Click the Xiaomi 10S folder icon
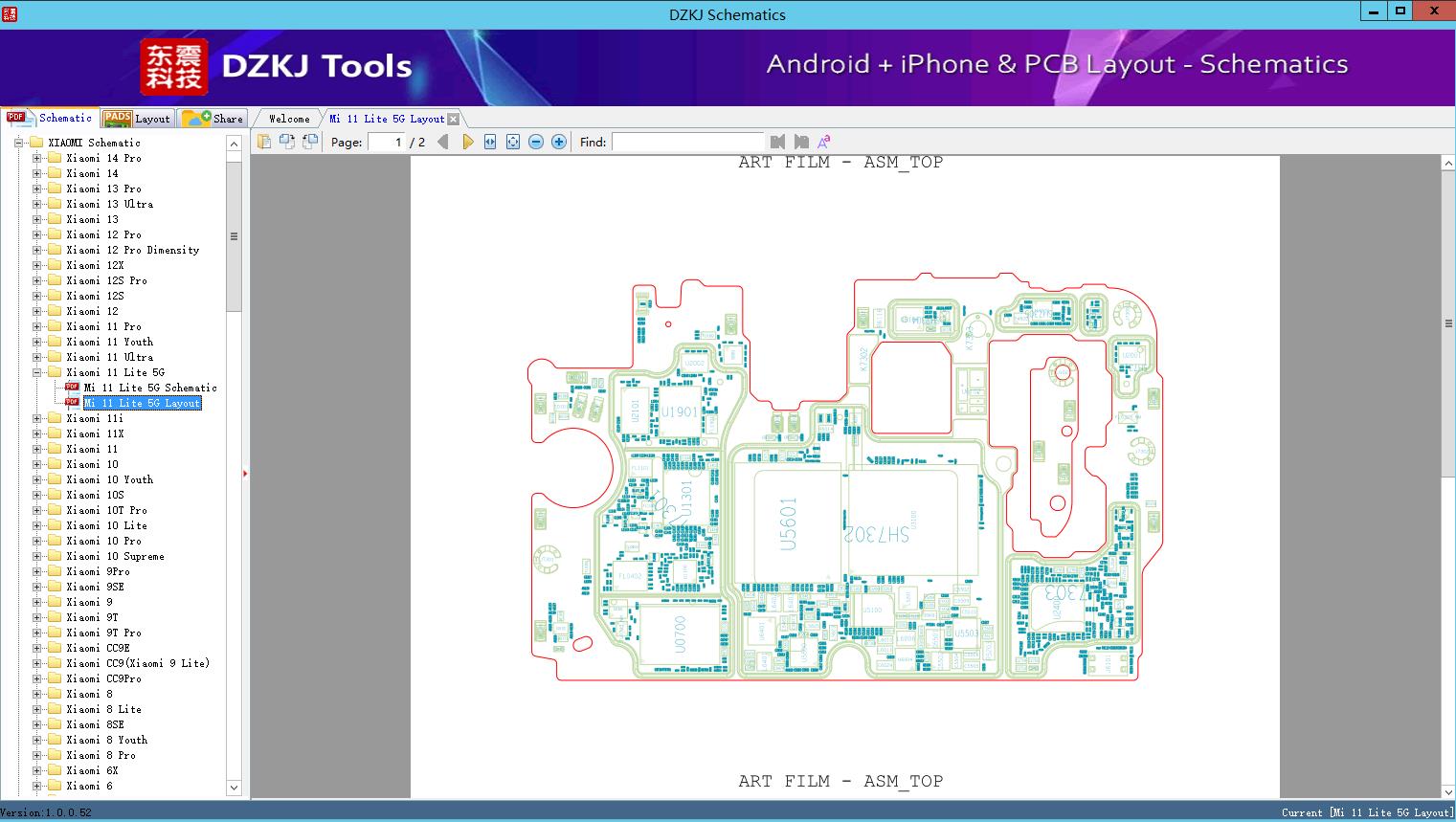Image resolution: width=1456 pixels, height=822 pixels. (55, 495)
